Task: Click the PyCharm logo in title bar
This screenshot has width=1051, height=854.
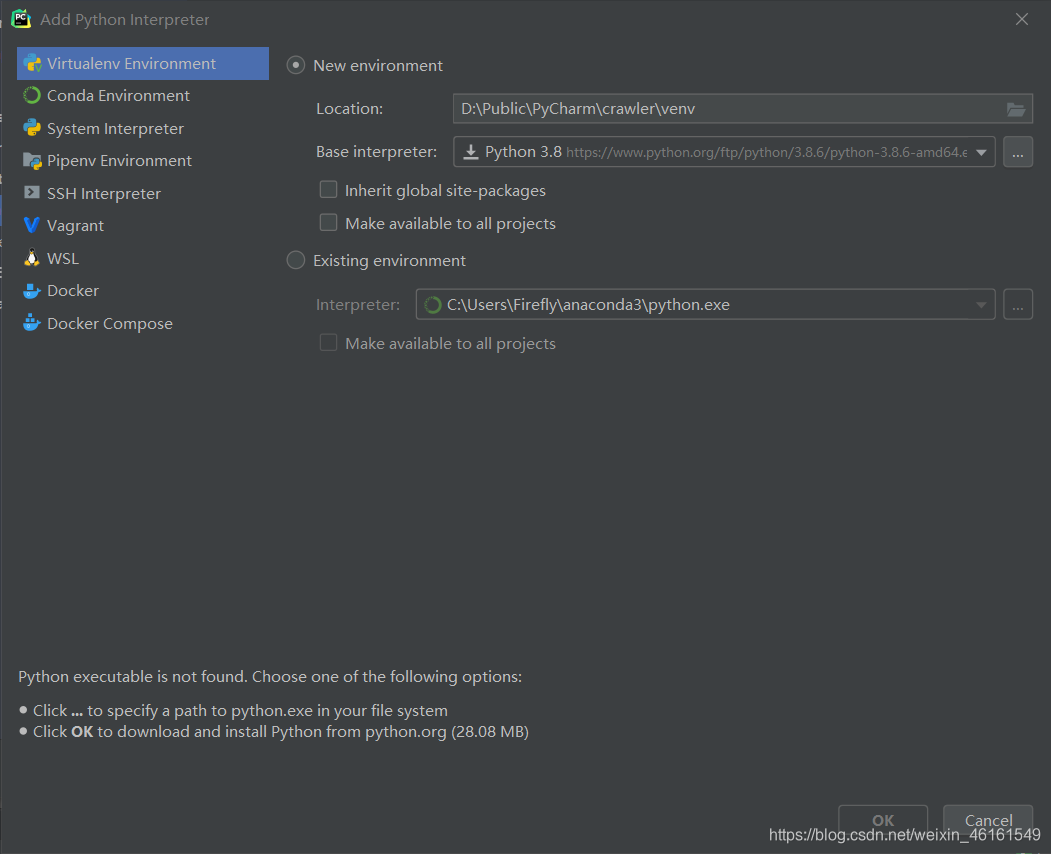Action: 21,19
